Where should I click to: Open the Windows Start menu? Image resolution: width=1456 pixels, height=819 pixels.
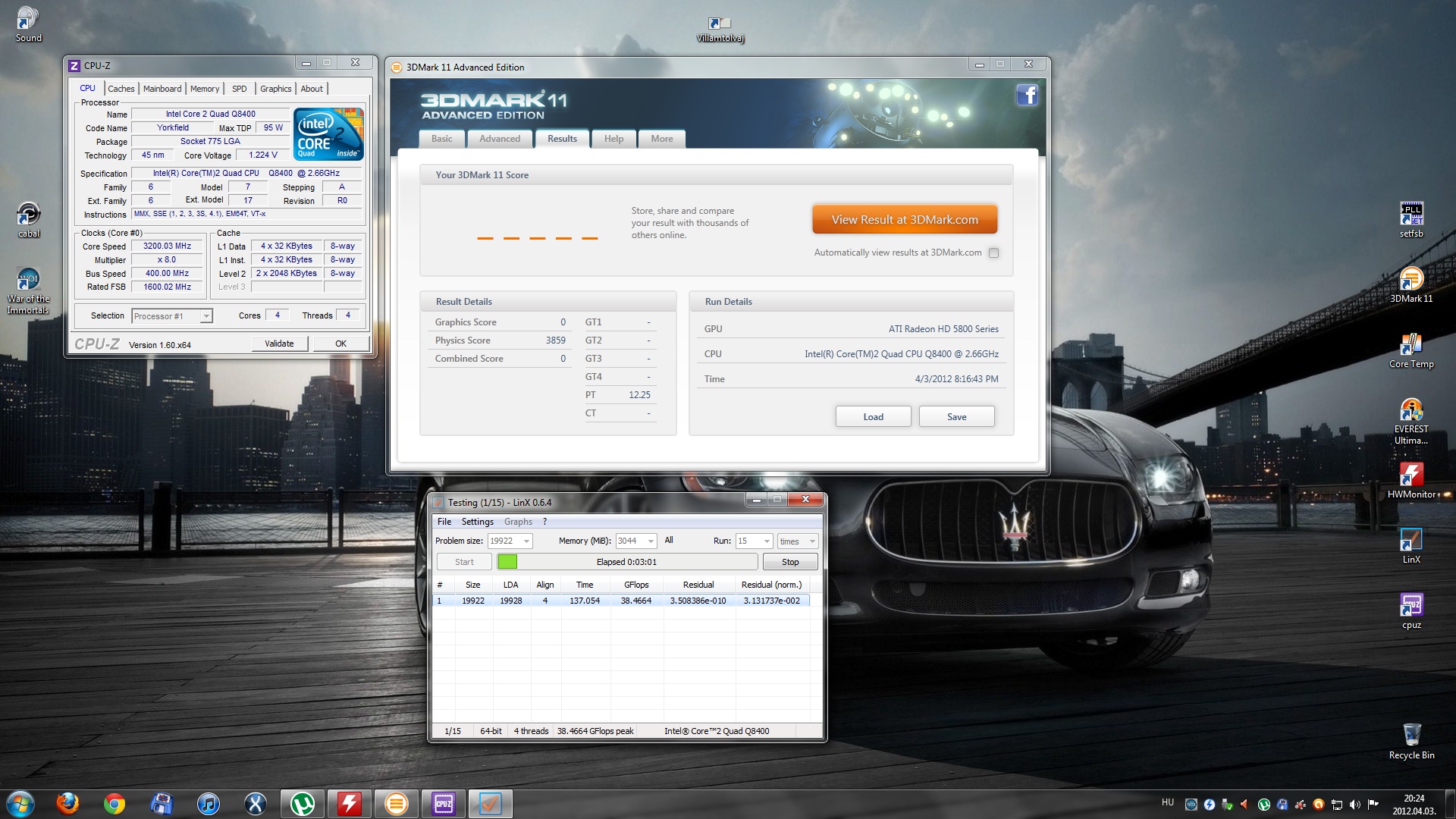pos(20,803)
